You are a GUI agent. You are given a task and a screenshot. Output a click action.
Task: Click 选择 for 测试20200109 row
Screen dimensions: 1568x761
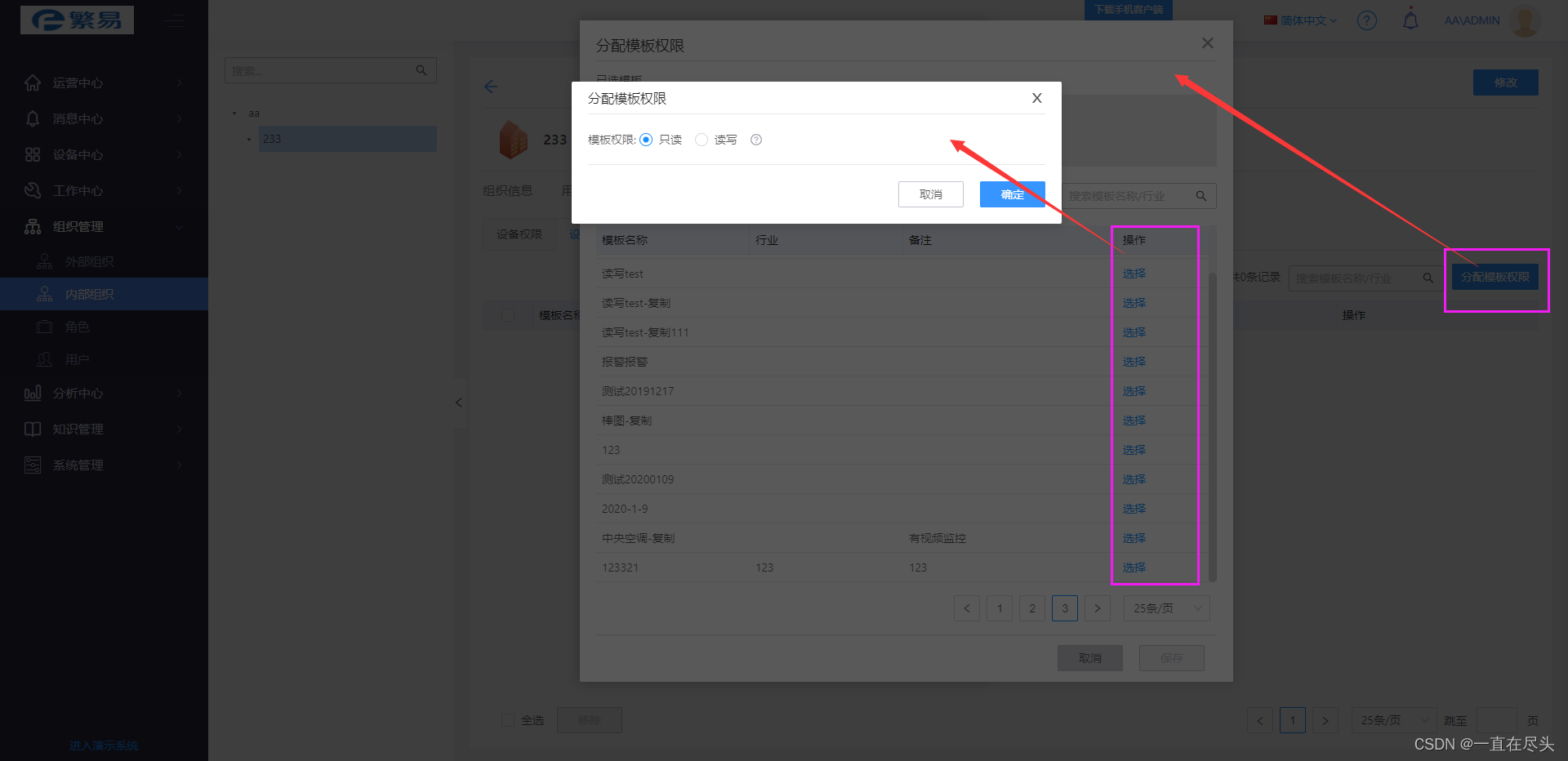(1134, 479)
